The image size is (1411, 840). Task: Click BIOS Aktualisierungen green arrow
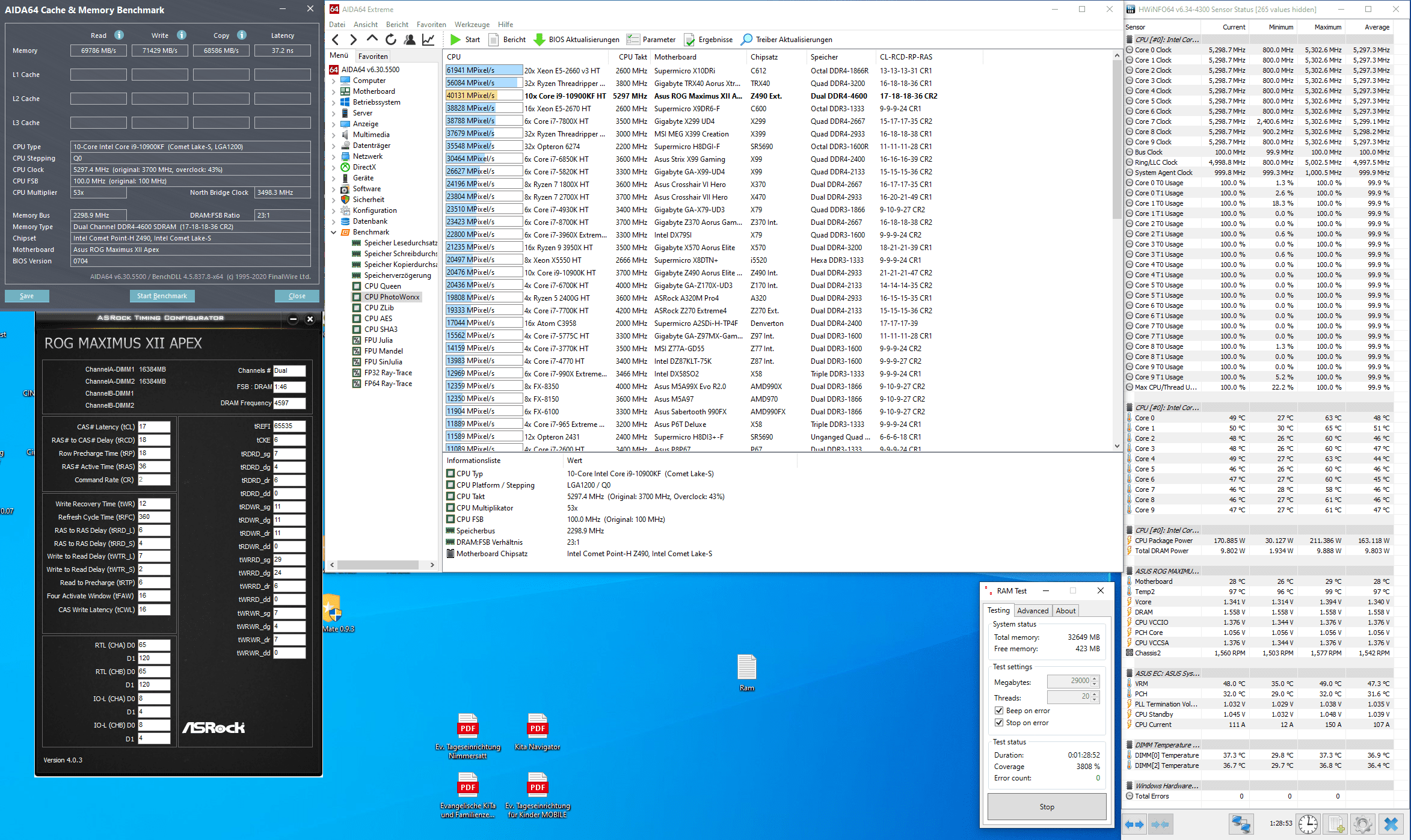[x=539, y=40]
